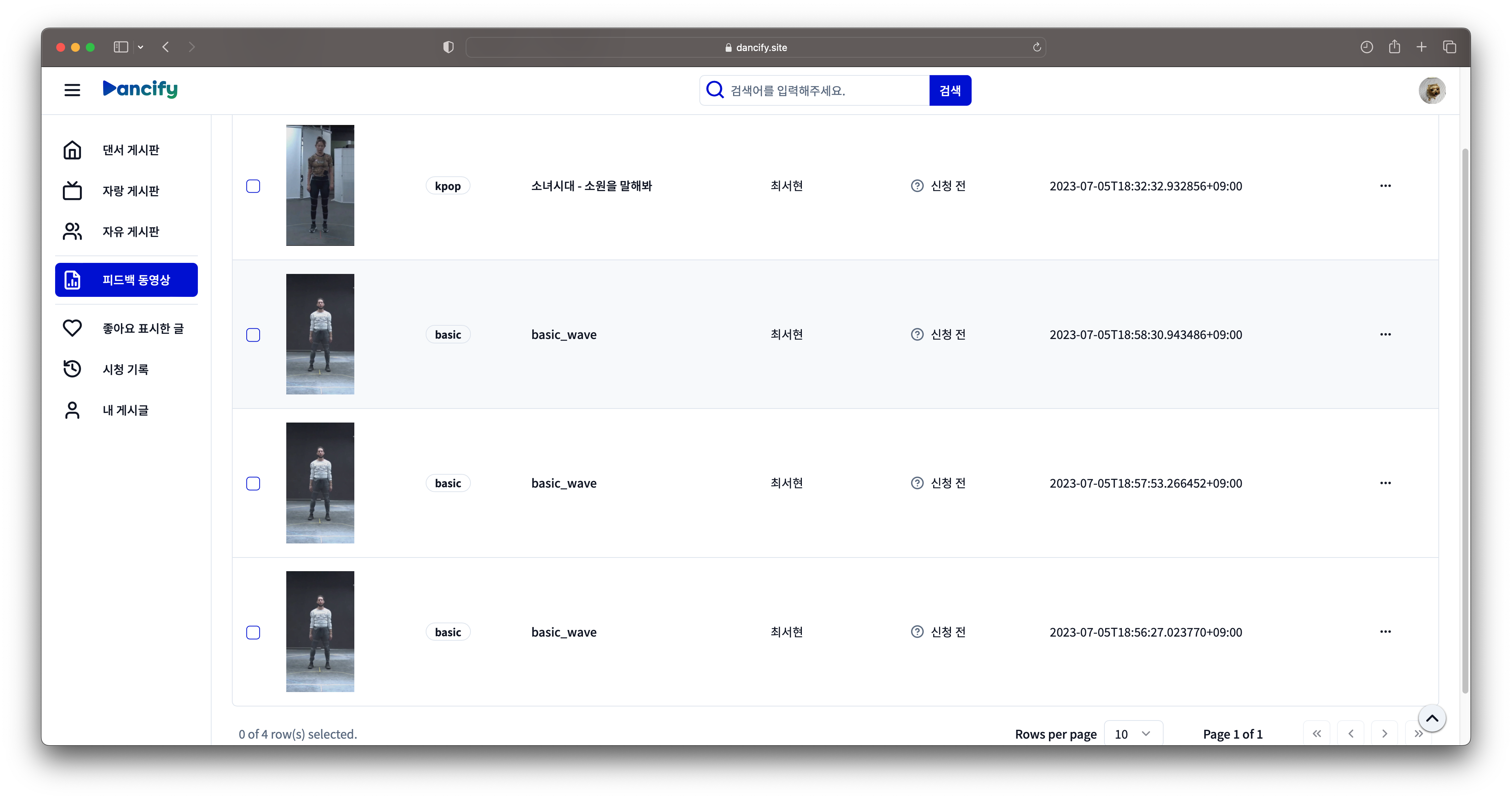The width and height of the screenshot is (1512, 800).
Task: Click the scroll-to-top arrow button
Action: pyautogui.click(x=1432, y=718)
